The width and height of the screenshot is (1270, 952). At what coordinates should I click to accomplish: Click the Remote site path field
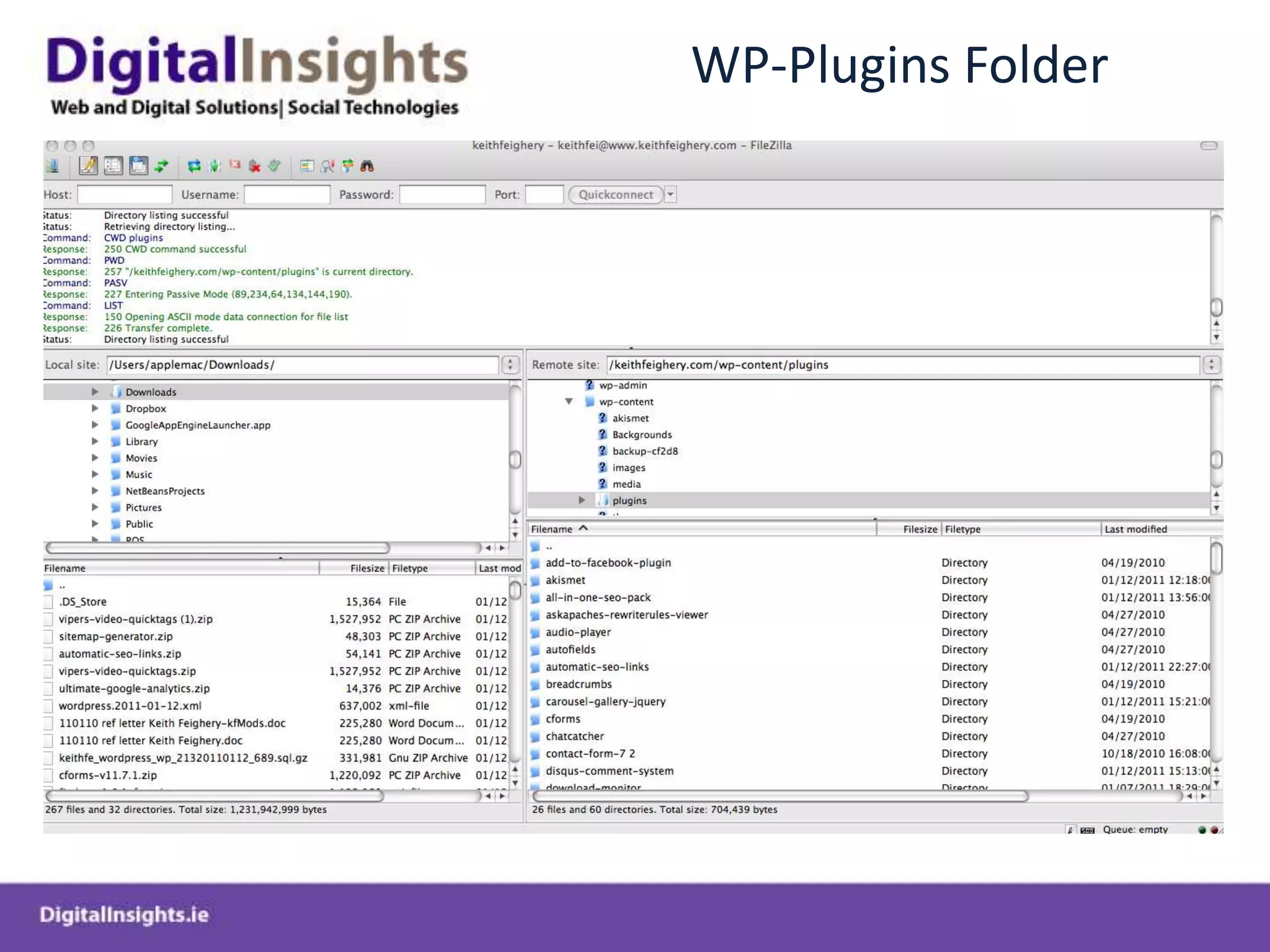point(903,364)
